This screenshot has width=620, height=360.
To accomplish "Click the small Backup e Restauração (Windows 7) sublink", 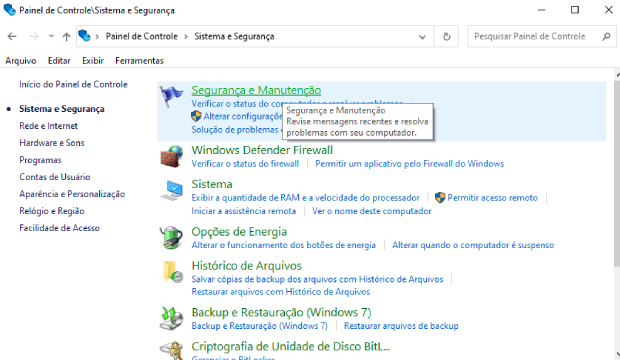I will (260, 326).
